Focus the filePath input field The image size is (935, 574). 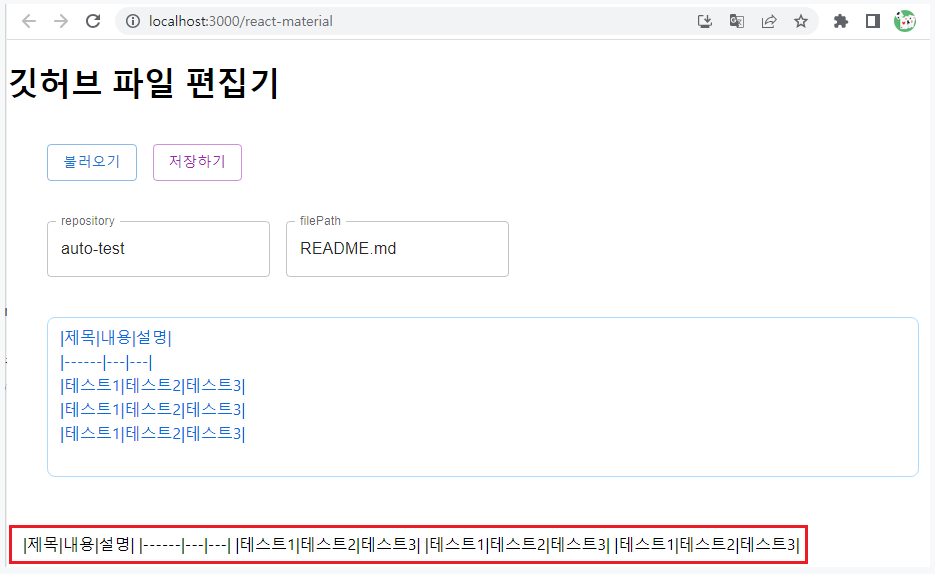(397, 249)
